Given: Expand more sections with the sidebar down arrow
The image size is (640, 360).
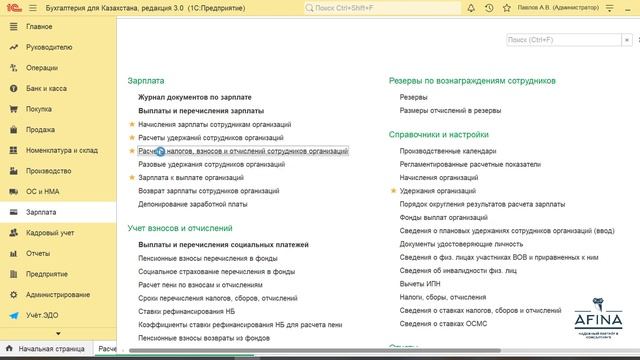Looking at the screenshot, I should point(58,333).
